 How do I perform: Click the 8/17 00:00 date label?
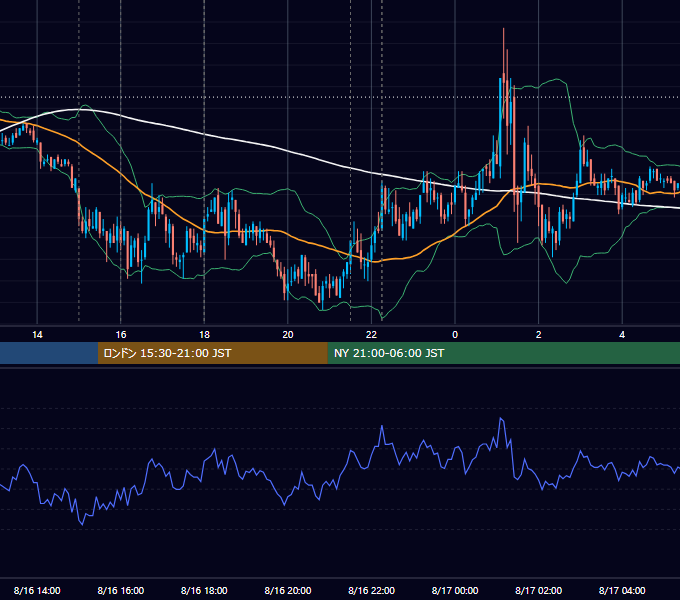point(455,590)
